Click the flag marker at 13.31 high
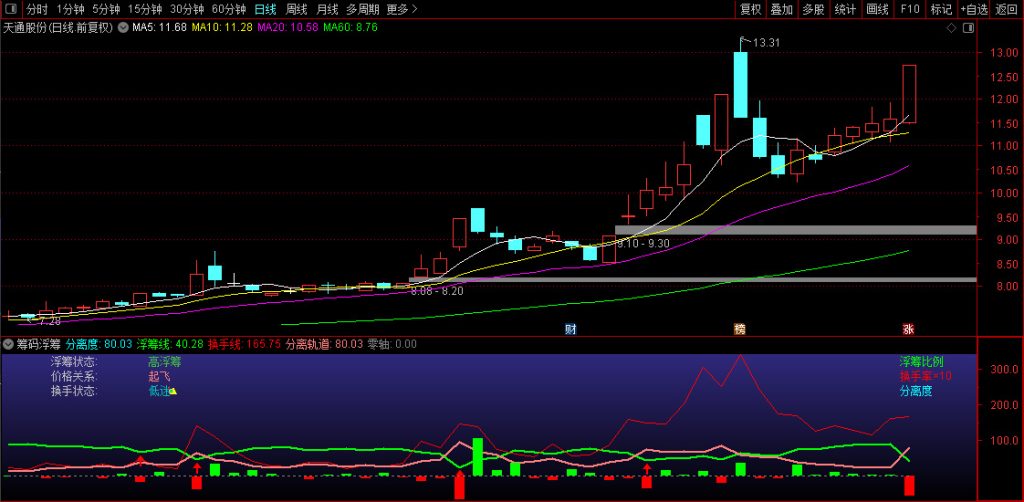 point(743,40)
